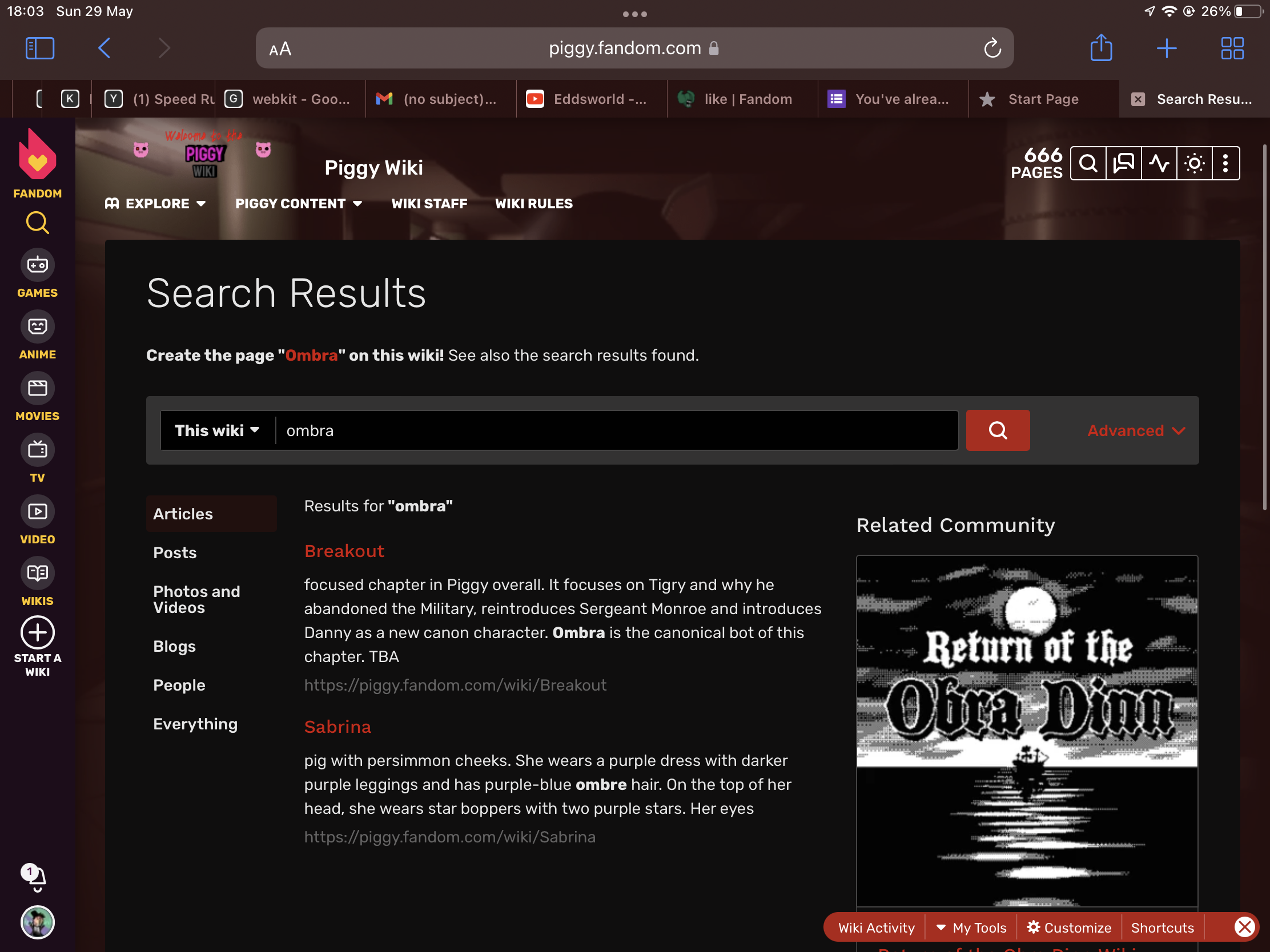1270x952 pixels.
Task: Open the Breakout search result
Action: (x=344, y=551)
